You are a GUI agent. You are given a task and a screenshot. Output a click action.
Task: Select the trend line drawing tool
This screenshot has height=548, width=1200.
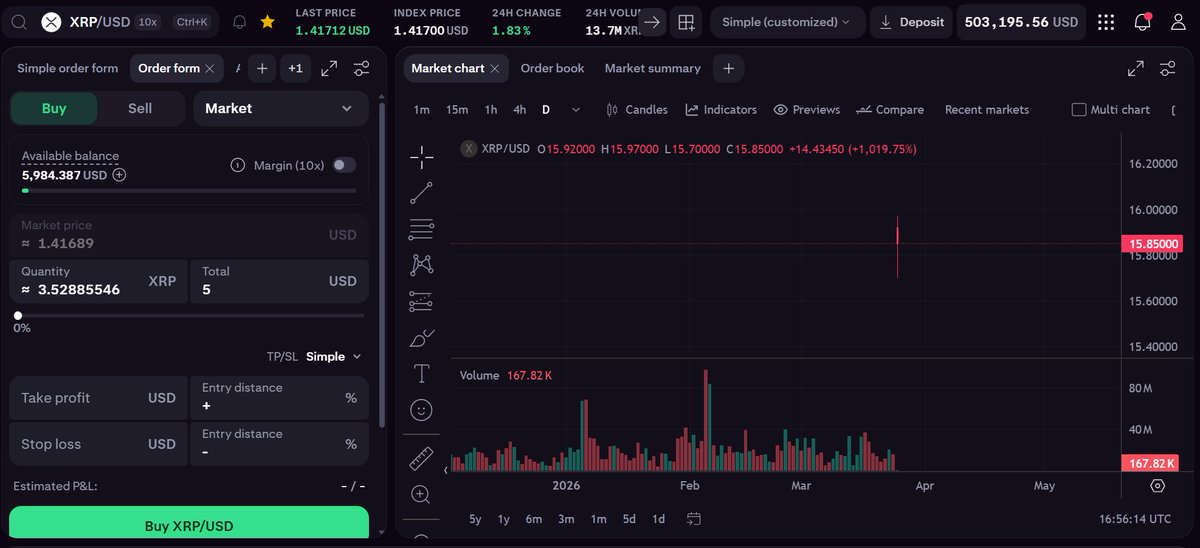pyautogui.click(x=422, y=193)
